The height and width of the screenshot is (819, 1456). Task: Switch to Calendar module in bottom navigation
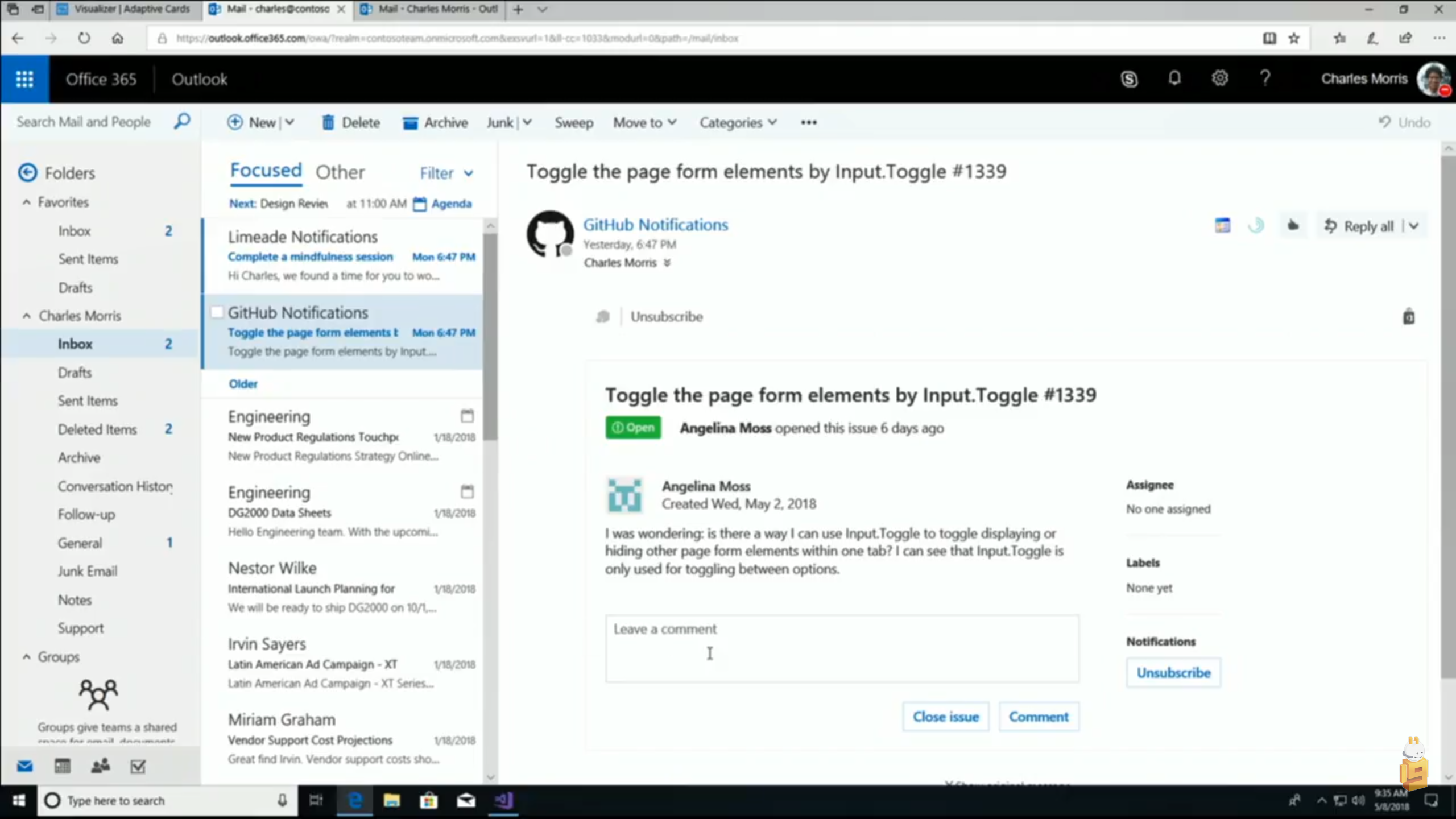(63, 766)
